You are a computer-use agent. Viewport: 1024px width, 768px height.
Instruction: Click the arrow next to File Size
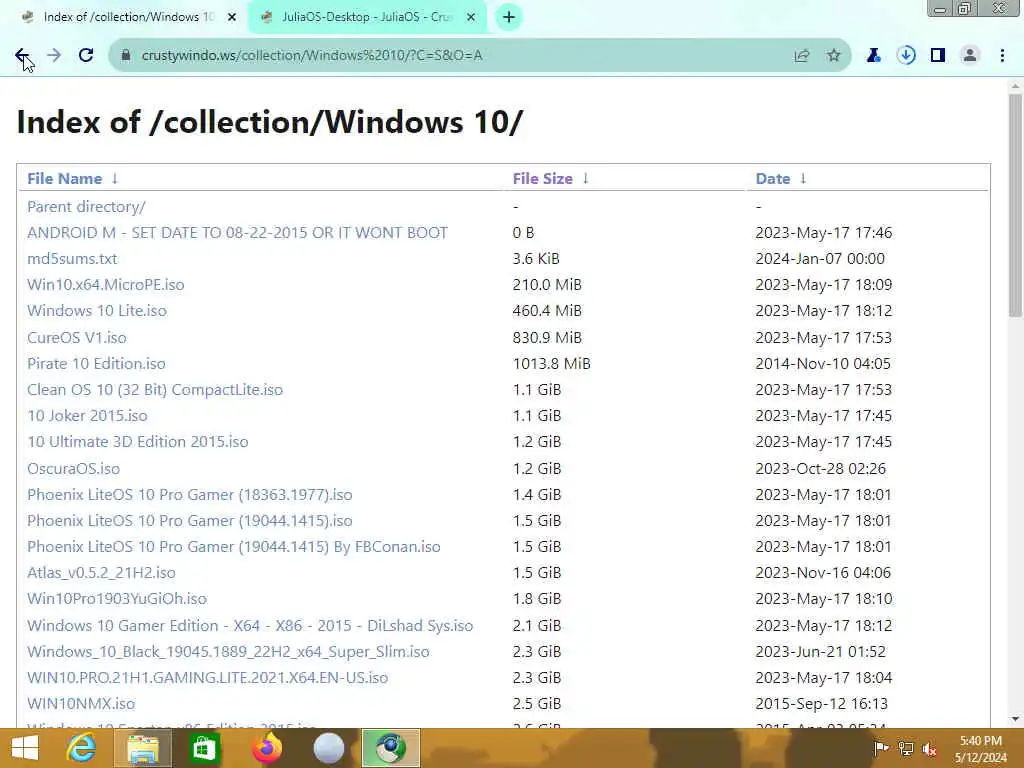click(x=586, y=178)
